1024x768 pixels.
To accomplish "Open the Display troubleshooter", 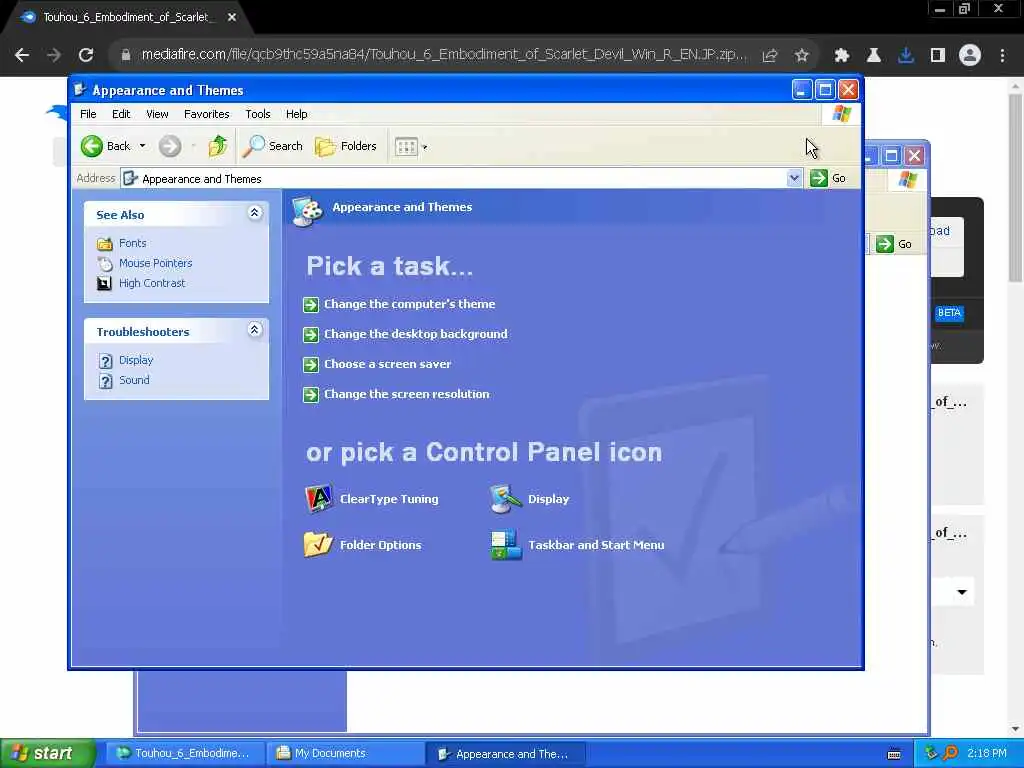I will (136, 360).
